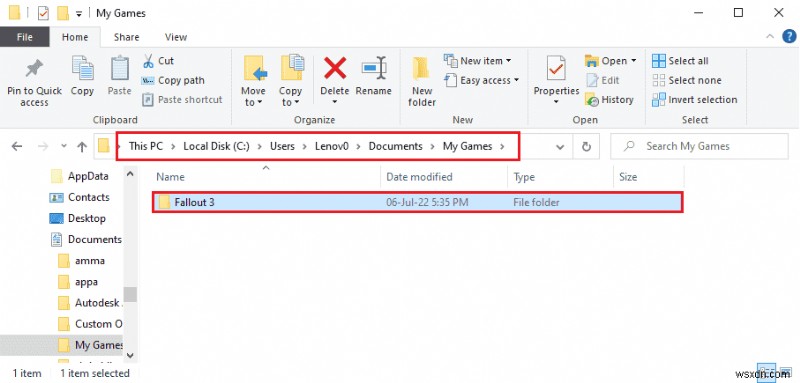
Task: Click the Edit ribbon option
Action: pos(603,80)
